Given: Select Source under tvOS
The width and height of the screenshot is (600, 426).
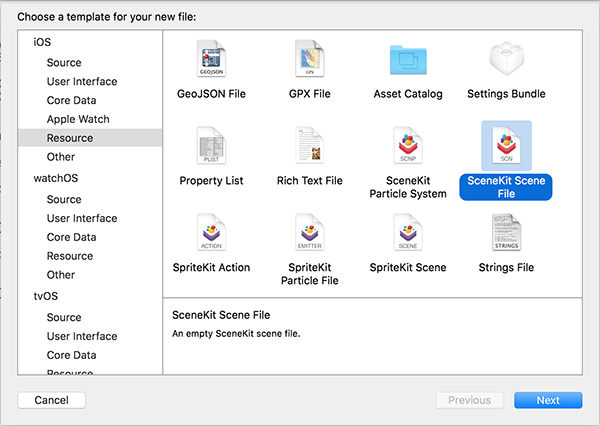Looking at the screenshot, I should click(x=64, y=317).
